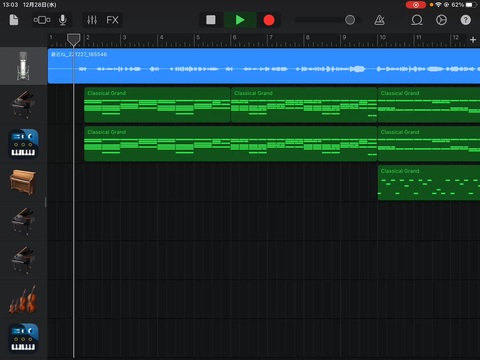Click the playhead marker on ruler
The image size is (480, 360).
(73, 39)
